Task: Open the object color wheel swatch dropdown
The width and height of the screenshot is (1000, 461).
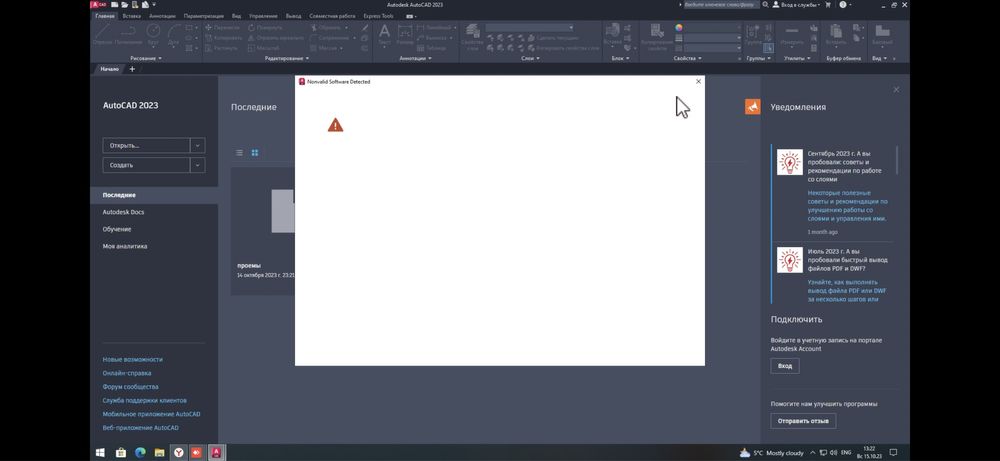Action: coord(679,28)
